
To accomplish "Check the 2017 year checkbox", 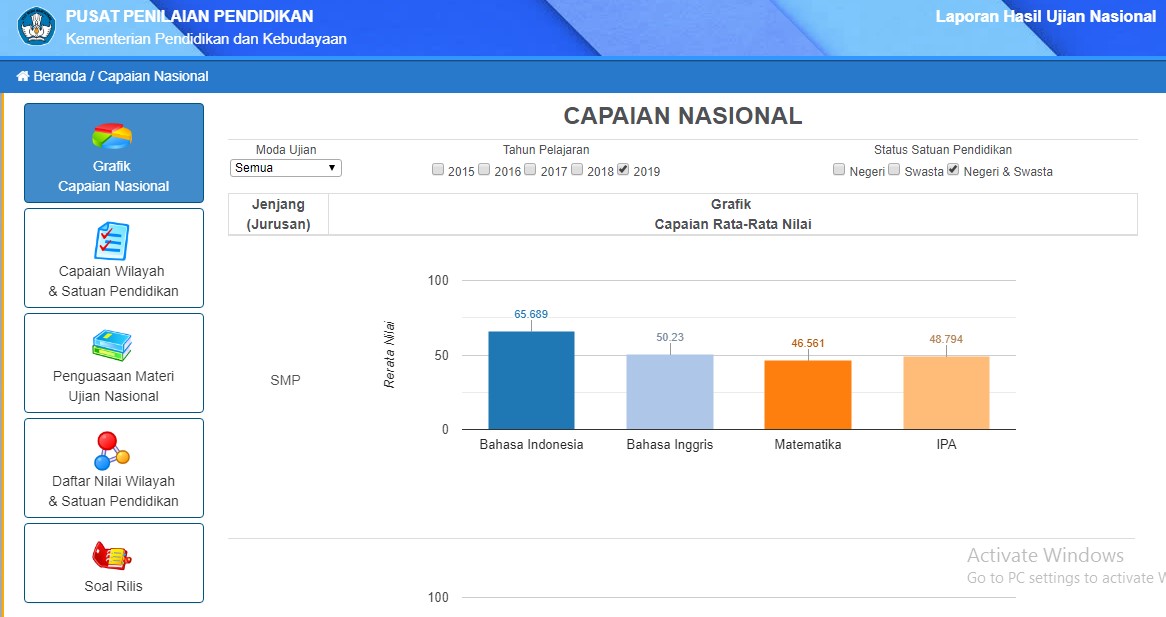I will 530,169.
